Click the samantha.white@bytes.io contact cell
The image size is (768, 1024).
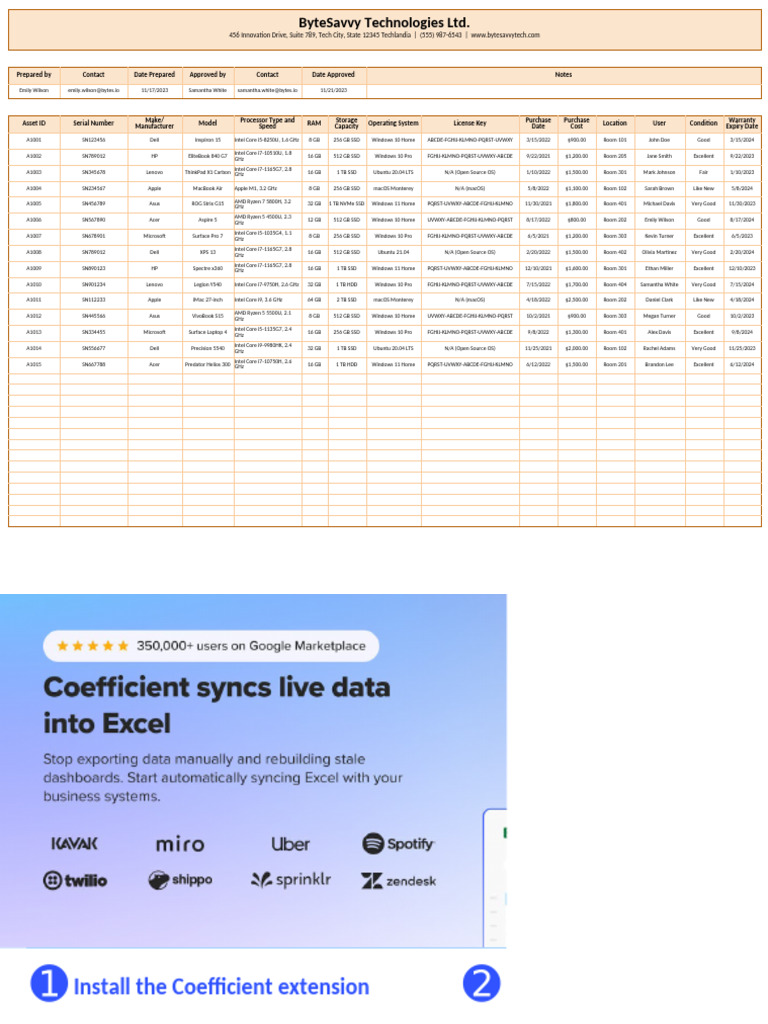tap(267, 91)
